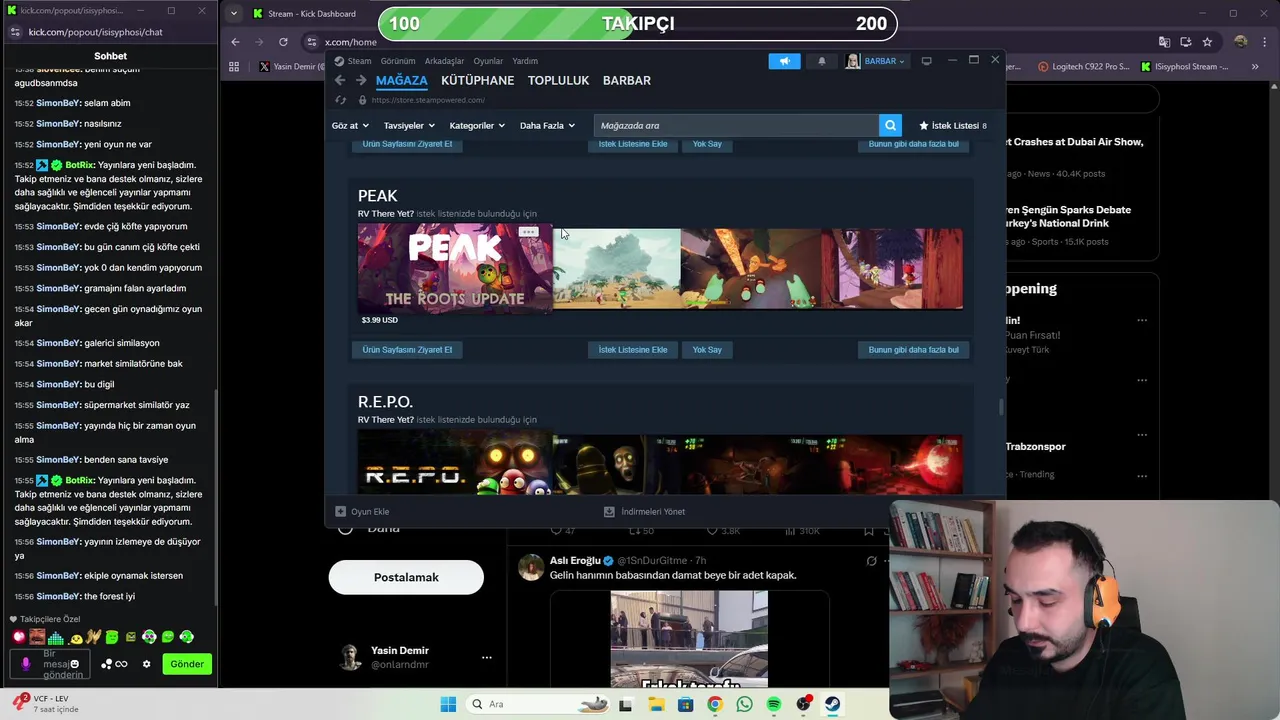Click the purple microphone icon in chat
This screenshot has width=1280, height=720.
click(26, 664)
